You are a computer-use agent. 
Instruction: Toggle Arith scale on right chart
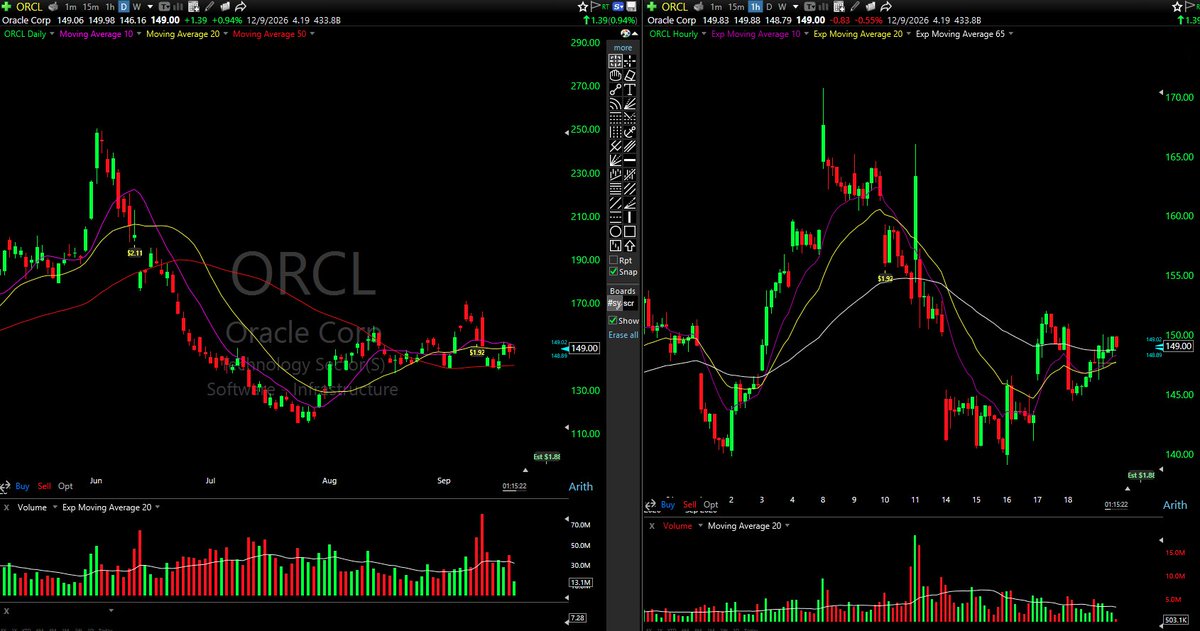pos(1175,505)
